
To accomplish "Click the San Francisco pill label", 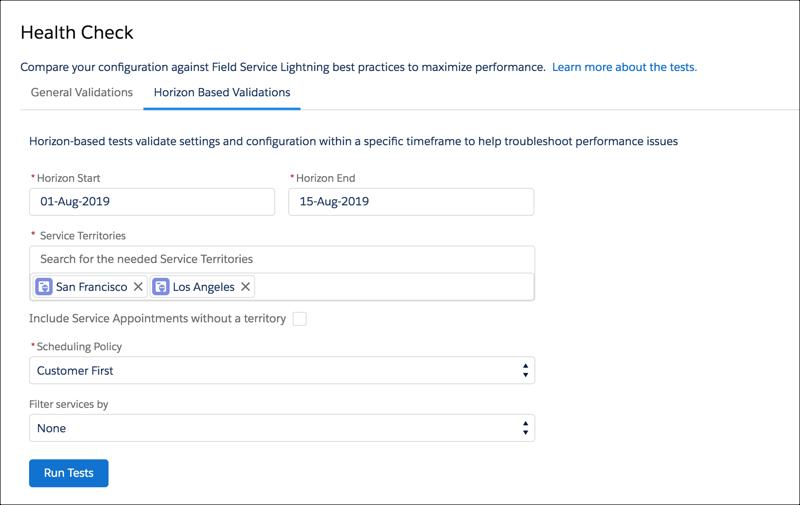I will 91,287.
